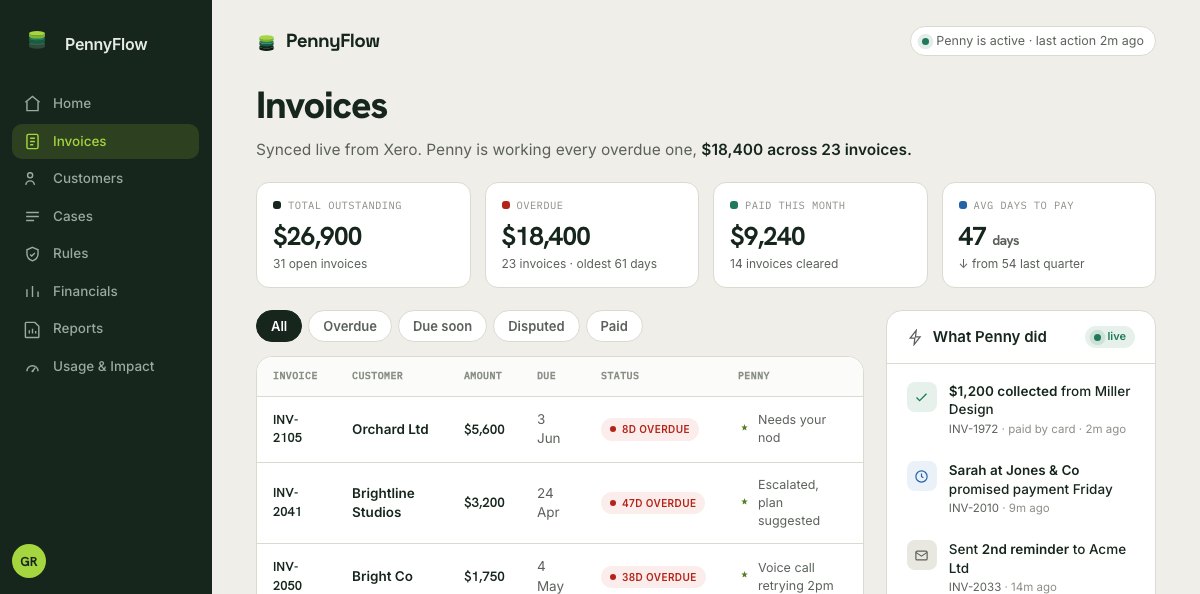This screenshot has height=594, width=1200.
Task: Click the Invoices document icon in sidebar
Action: click(33, 141)
